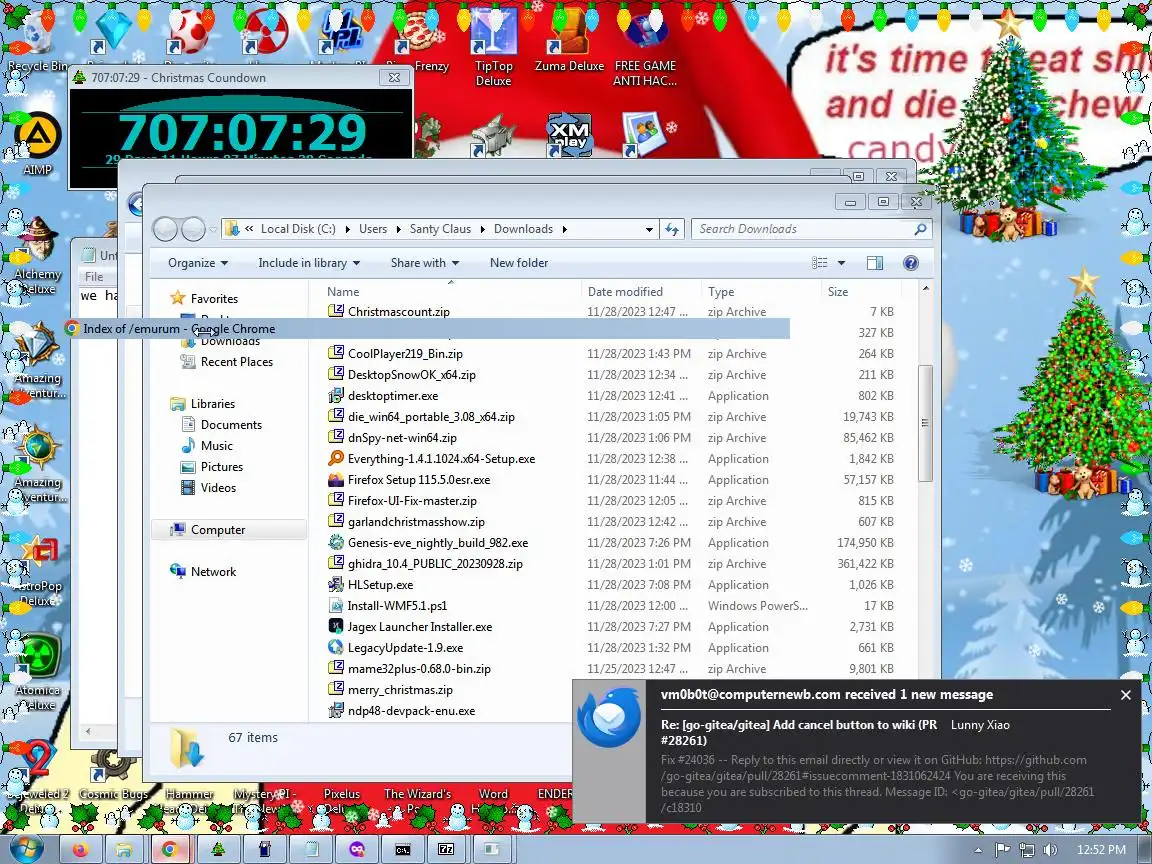
Task: Click the network tray icon
Action: (1026, 850)
